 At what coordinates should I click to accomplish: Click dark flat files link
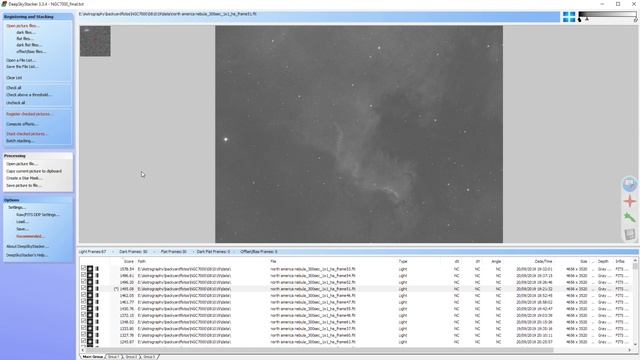pos(28,45)
